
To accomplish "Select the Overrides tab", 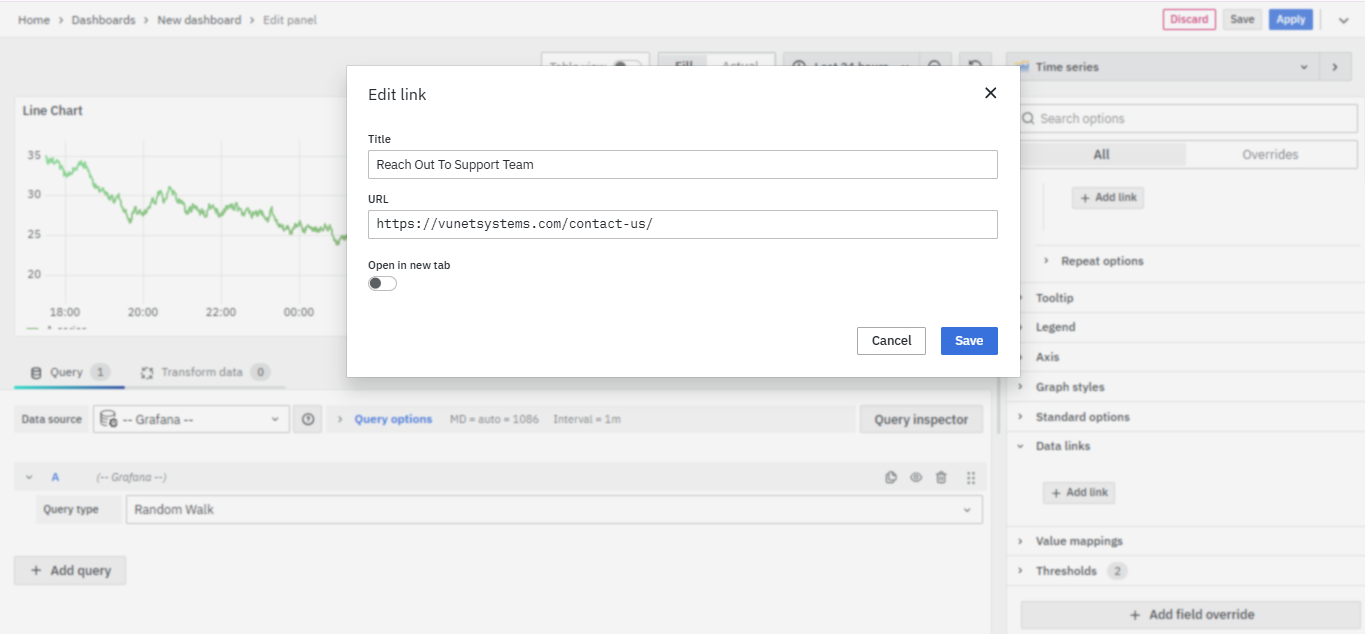I will [1270, 155].
